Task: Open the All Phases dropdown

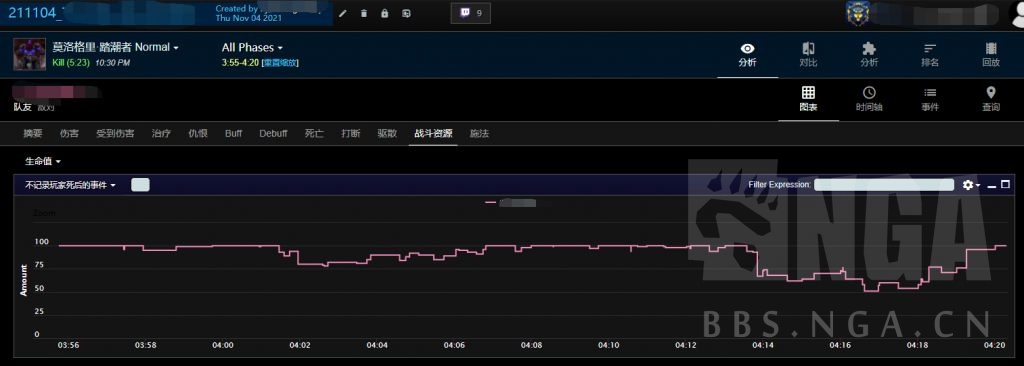Action: tap(252, 47)
